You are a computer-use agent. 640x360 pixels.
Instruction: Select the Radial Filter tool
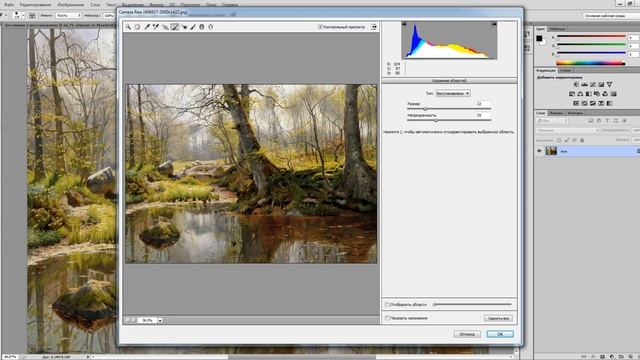211,27
